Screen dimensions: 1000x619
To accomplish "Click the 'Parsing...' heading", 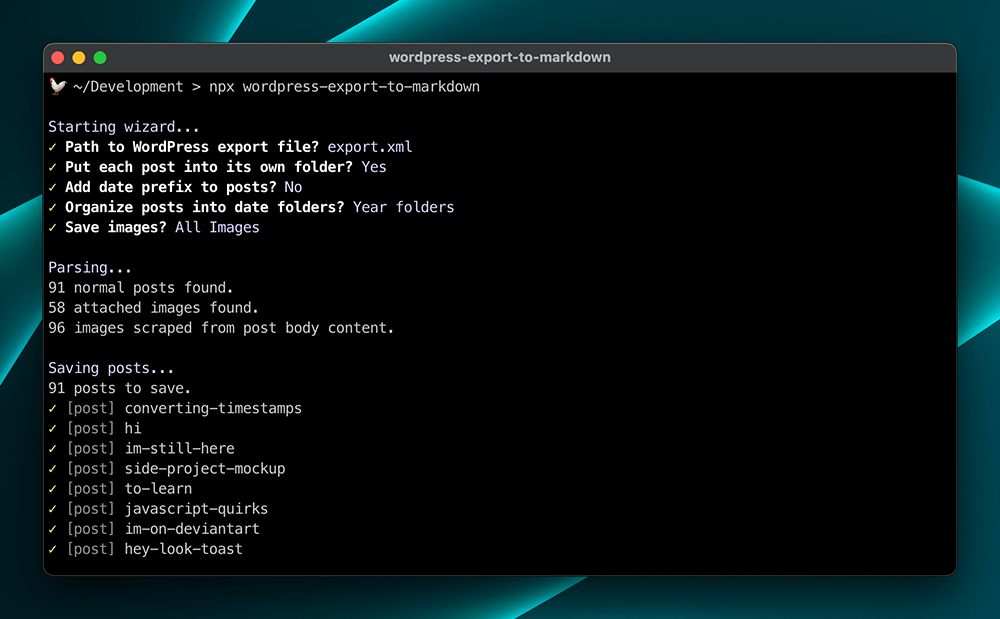I will coord(90,268).
